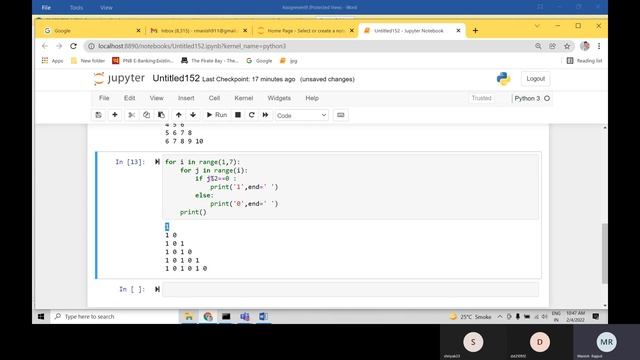640x360 pixels.
Task: Rename the notebook title Untitled152
Action: coord(176,78)
